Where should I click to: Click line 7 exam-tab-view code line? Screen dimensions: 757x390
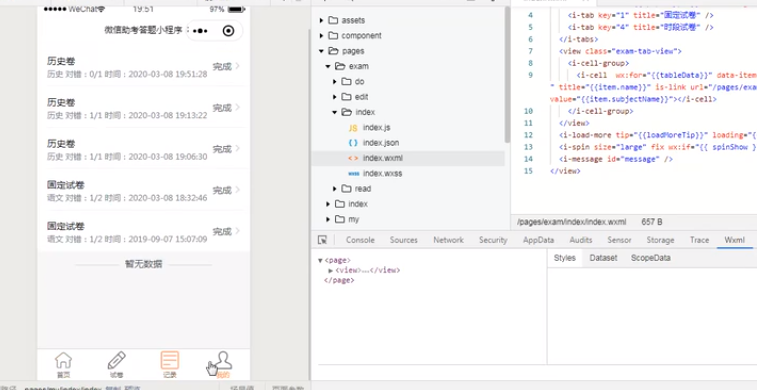[620, 51]
